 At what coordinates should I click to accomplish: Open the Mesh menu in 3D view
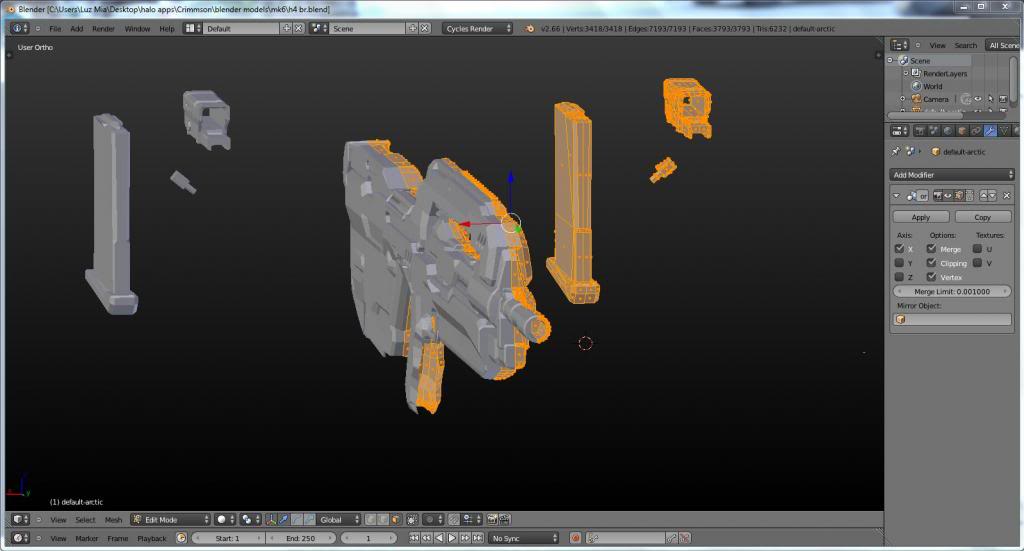[113, 520]
